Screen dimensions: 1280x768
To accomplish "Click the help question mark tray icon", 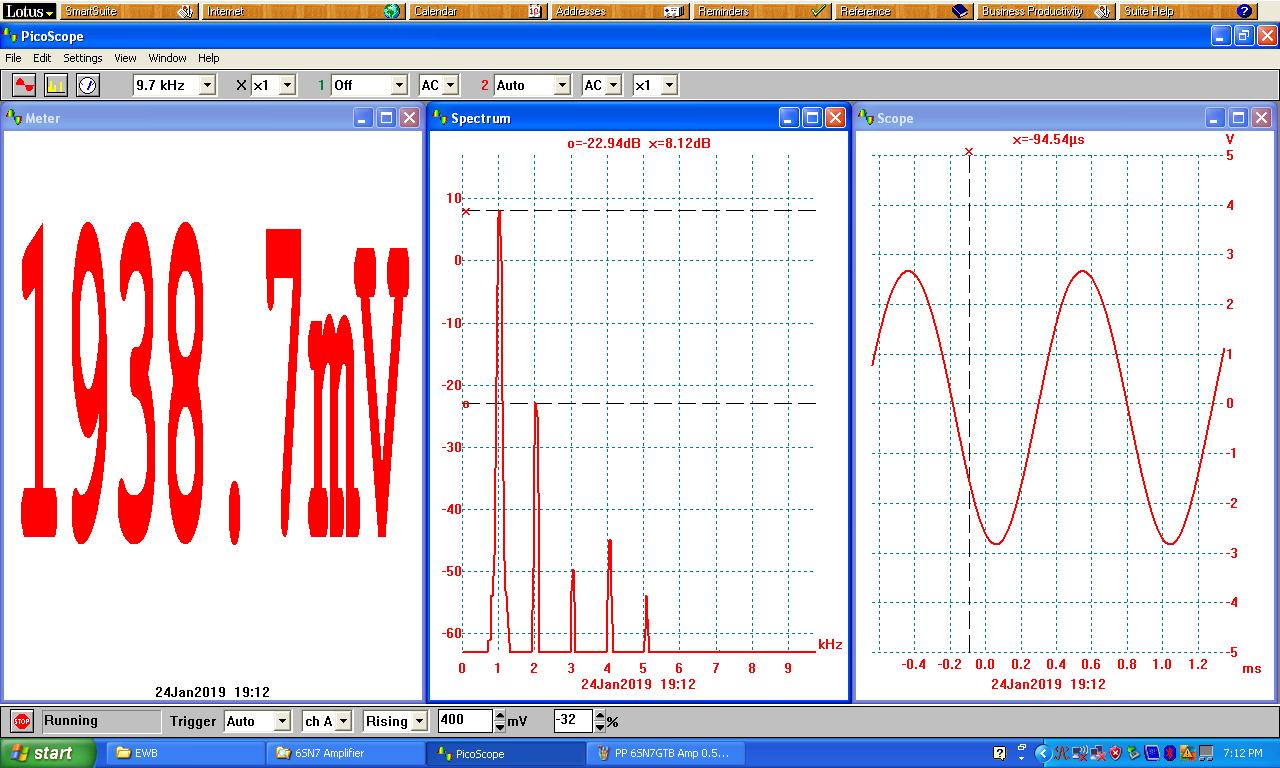I will point(999,753).
